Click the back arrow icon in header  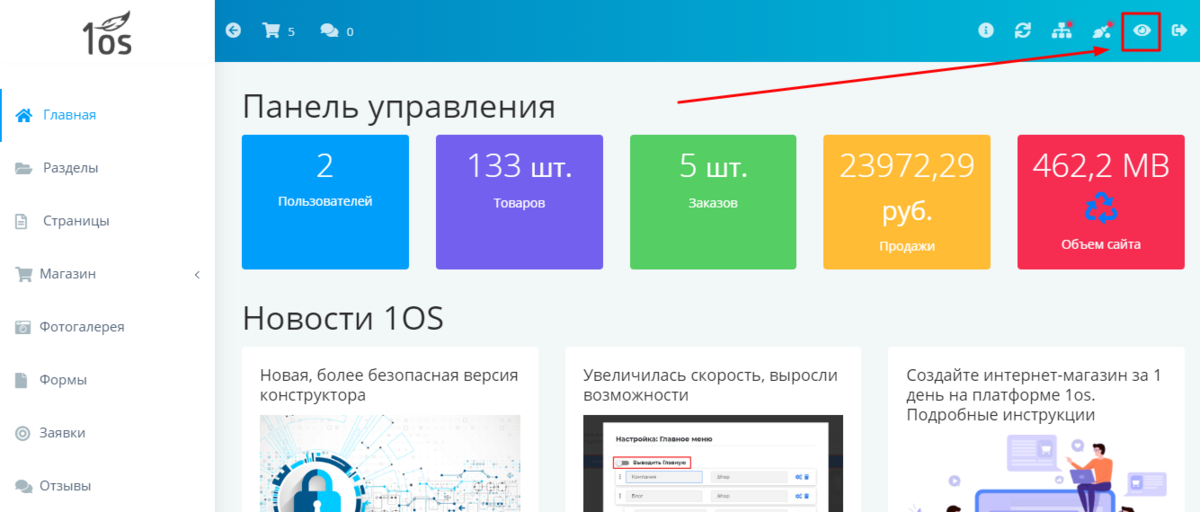click(x=233, y=31)
